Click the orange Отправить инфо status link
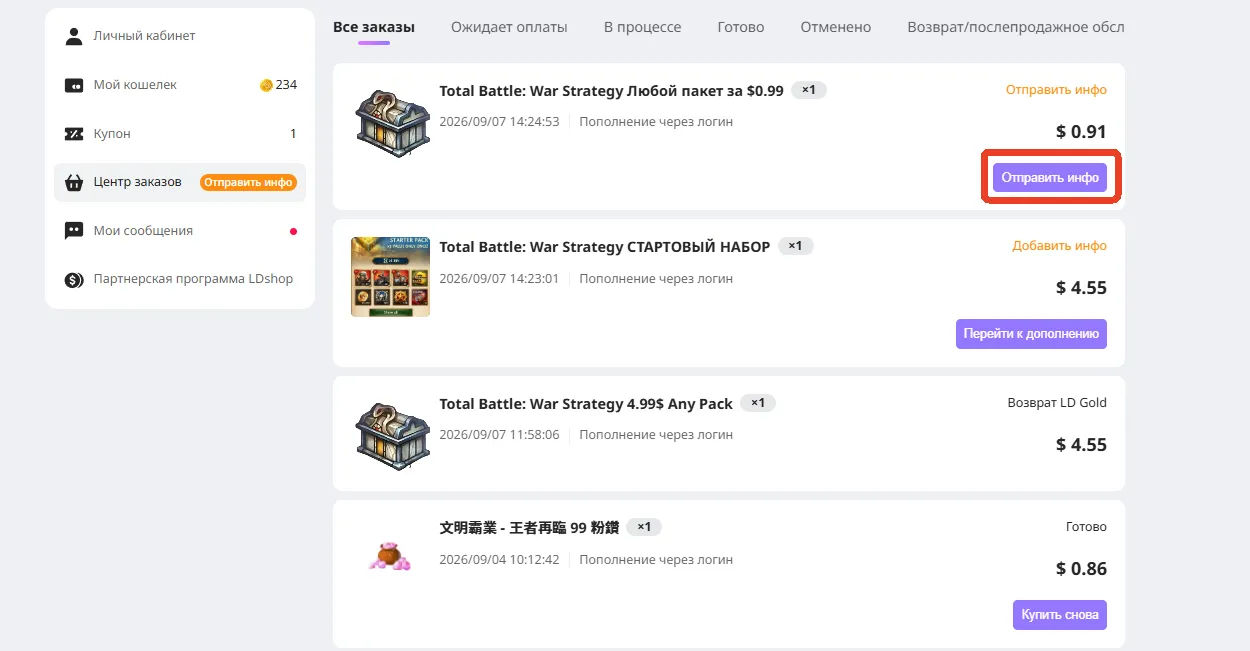Image resolution: width=1250 pixels, height=651 pixels. (1056, 90)
